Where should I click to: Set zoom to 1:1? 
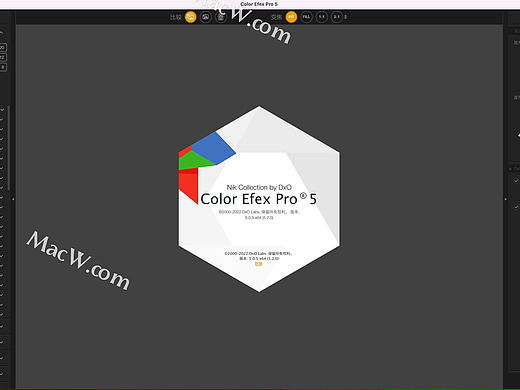coord(322,17)
